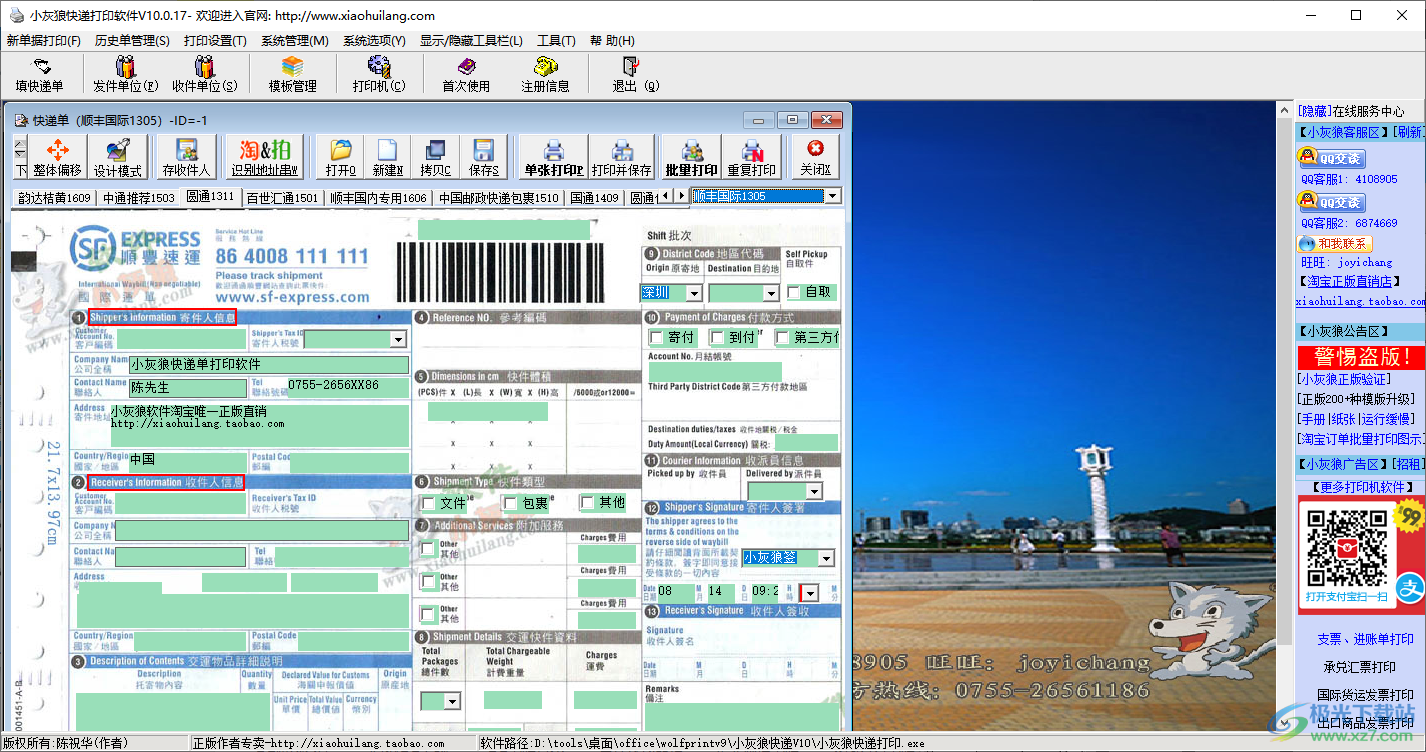The image size is (1426, 752).
Task: Open 打印机(C) printer settings
Action: pos(379,75)
